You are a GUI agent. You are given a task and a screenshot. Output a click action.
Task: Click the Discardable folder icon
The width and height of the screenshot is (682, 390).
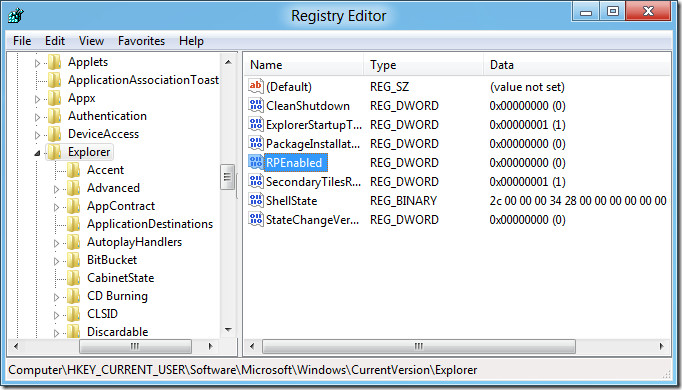click(74, 332)
